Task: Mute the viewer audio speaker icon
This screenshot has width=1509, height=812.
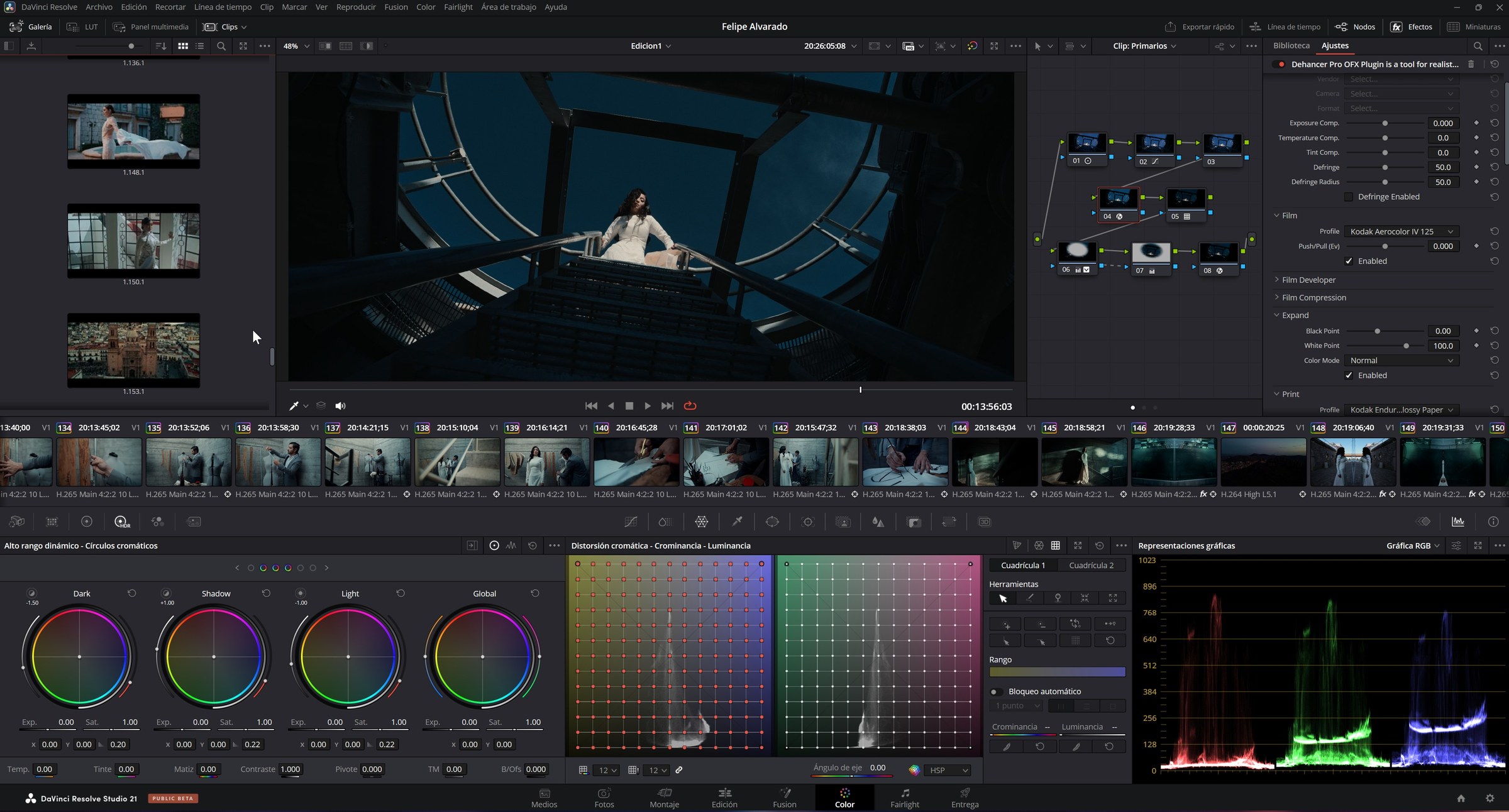Action: pos(340,406)
